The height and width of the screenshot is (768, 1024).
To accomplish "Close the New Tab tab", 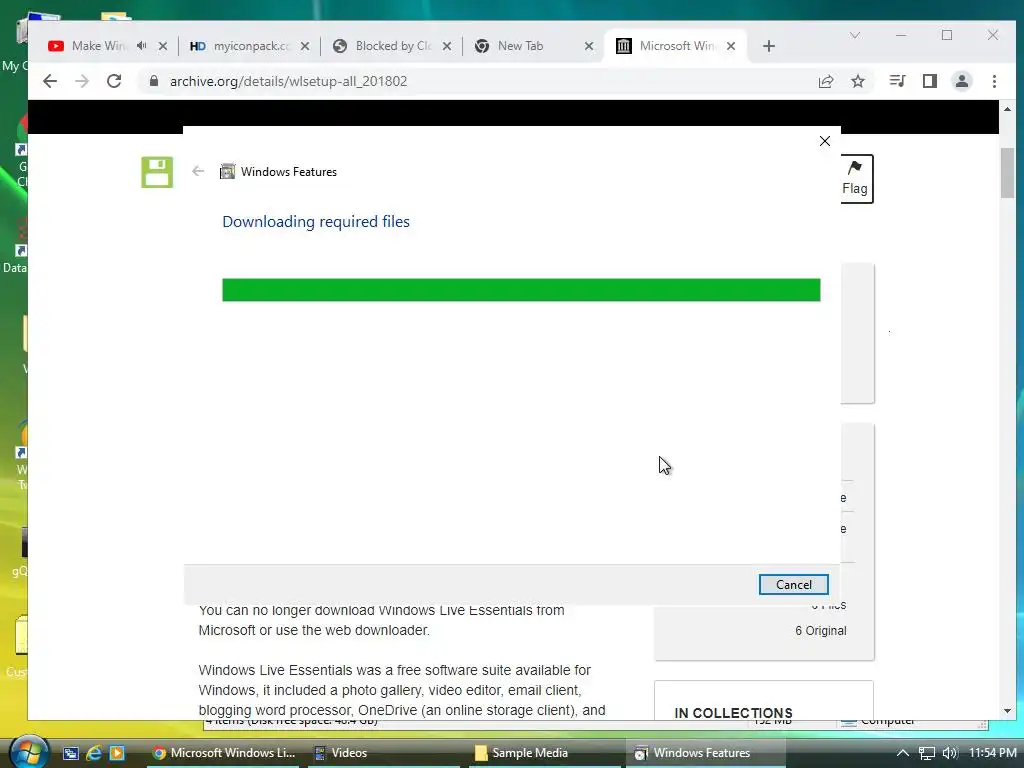I will 589,46.
